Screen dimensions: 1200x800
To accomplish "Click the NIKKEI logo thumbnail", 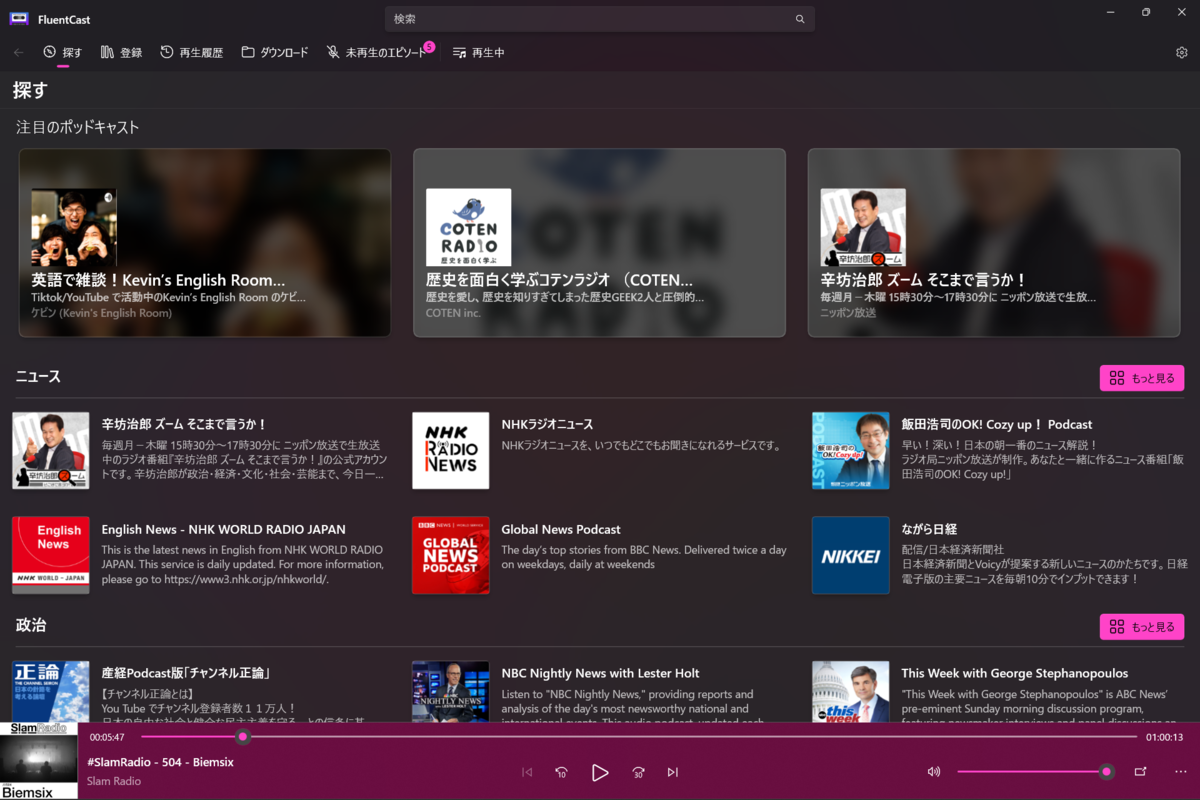I will point(851,555).
